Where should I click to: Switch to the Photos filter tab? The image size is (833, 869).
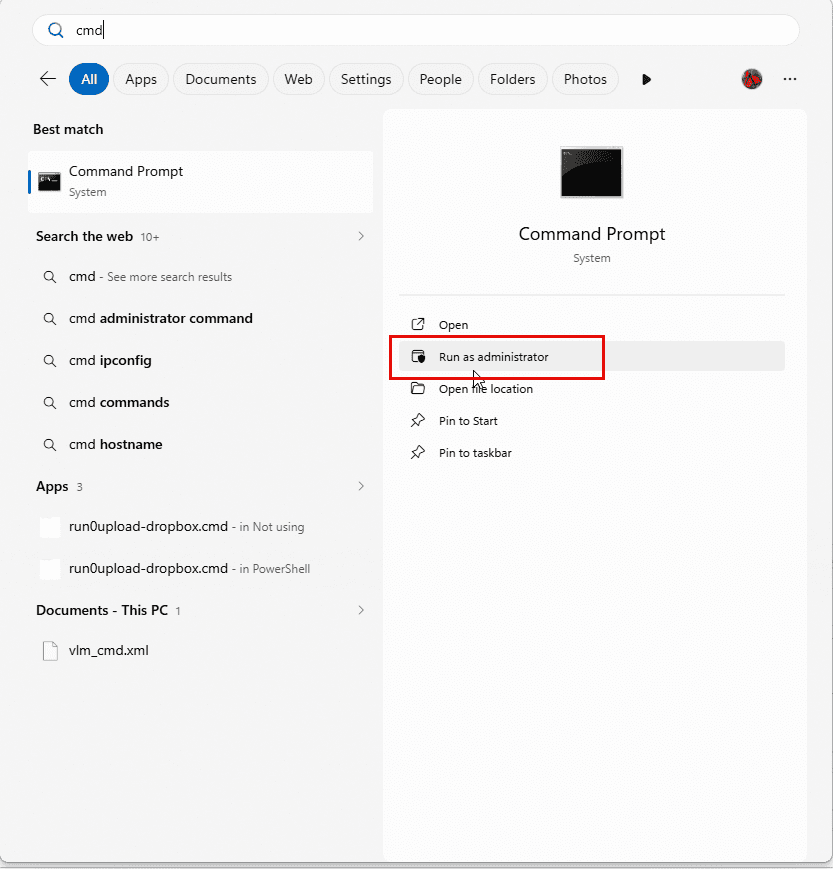click(585, 79)
